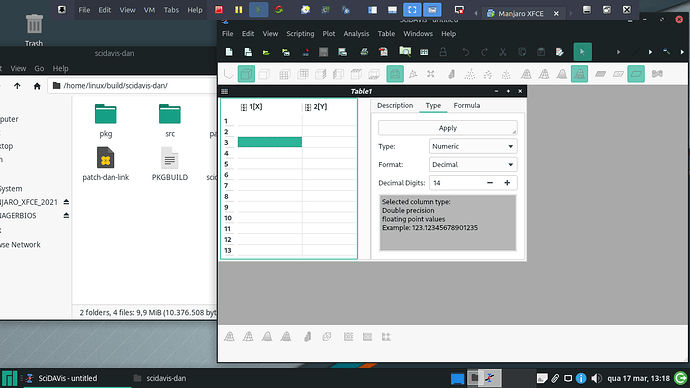The width and height of the screenshot is (690, 388).
Task: Click the Cut scissors icon in SciDAVis
Action: pyautogui.click(x=503, y=52)
